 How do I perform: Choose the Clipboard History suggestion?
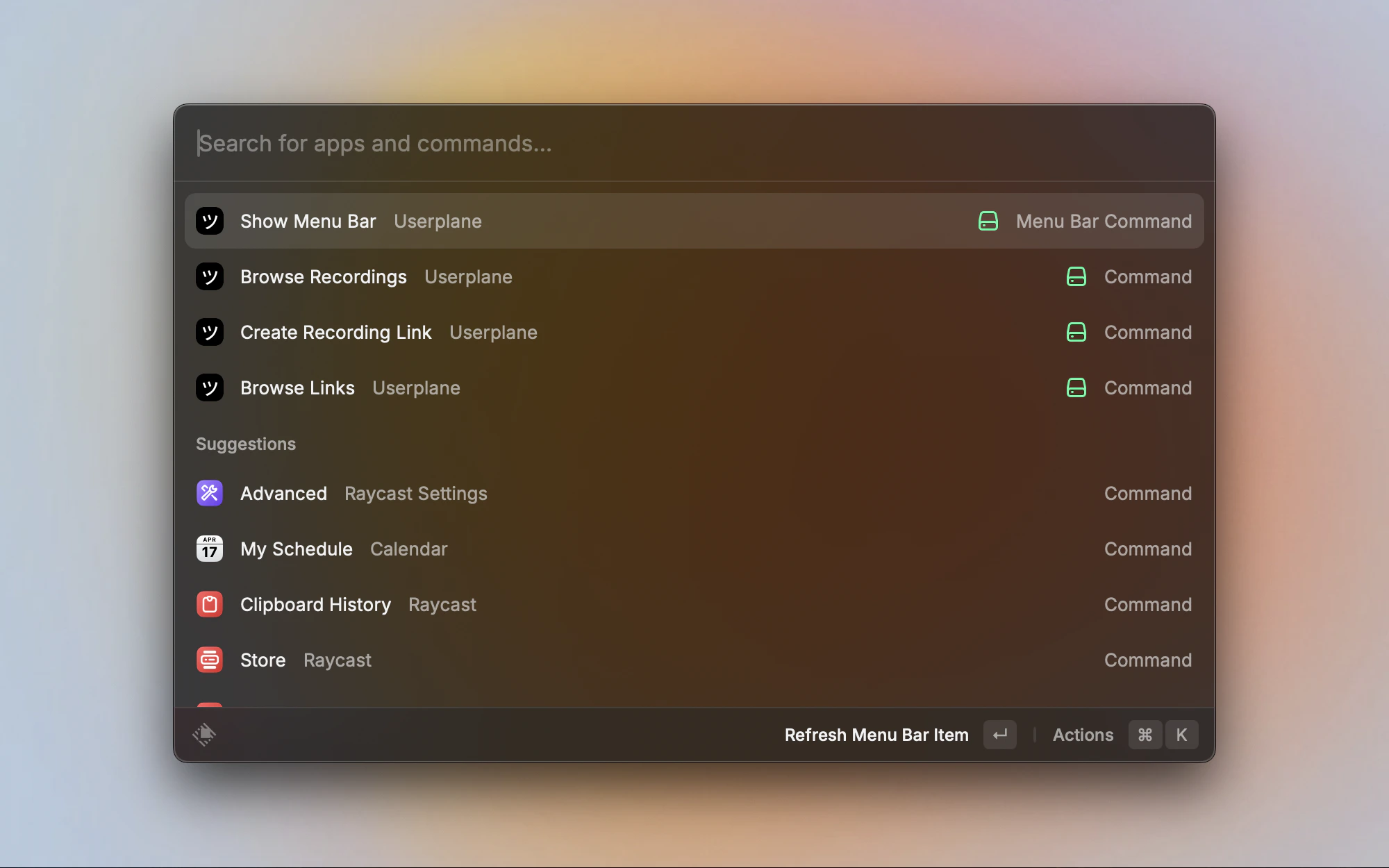click(x=315, y=604)
